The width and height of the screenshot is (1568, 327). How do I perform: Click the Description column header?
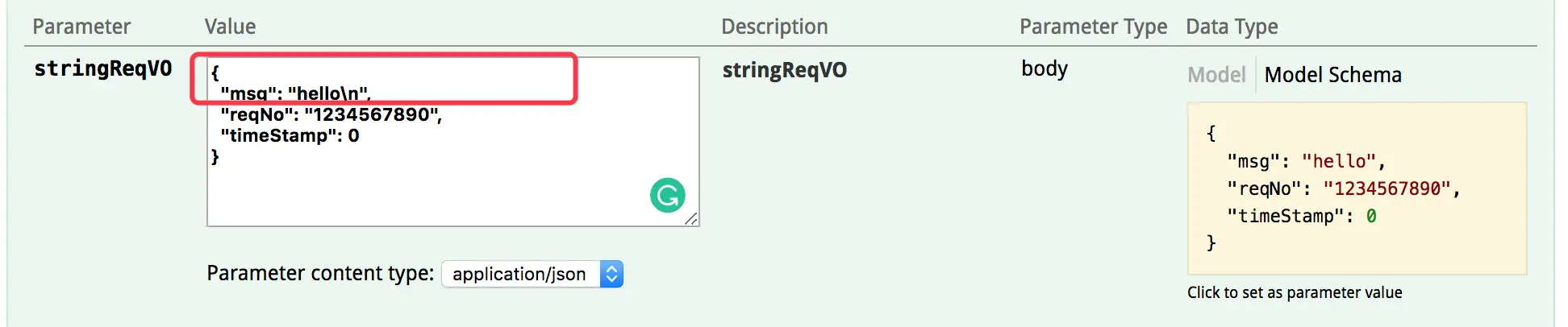coord(774,27)
